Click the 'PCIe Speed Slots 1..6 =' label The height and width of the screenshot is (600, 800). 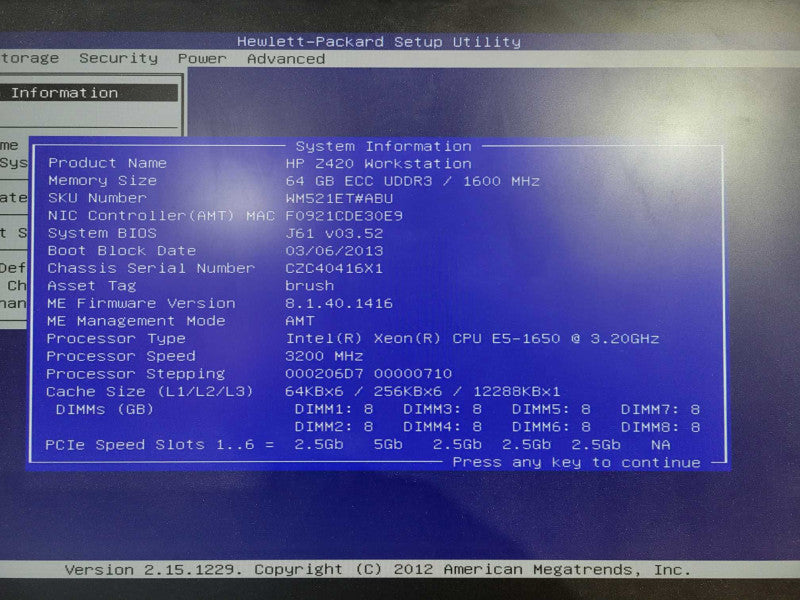[160, 445]
